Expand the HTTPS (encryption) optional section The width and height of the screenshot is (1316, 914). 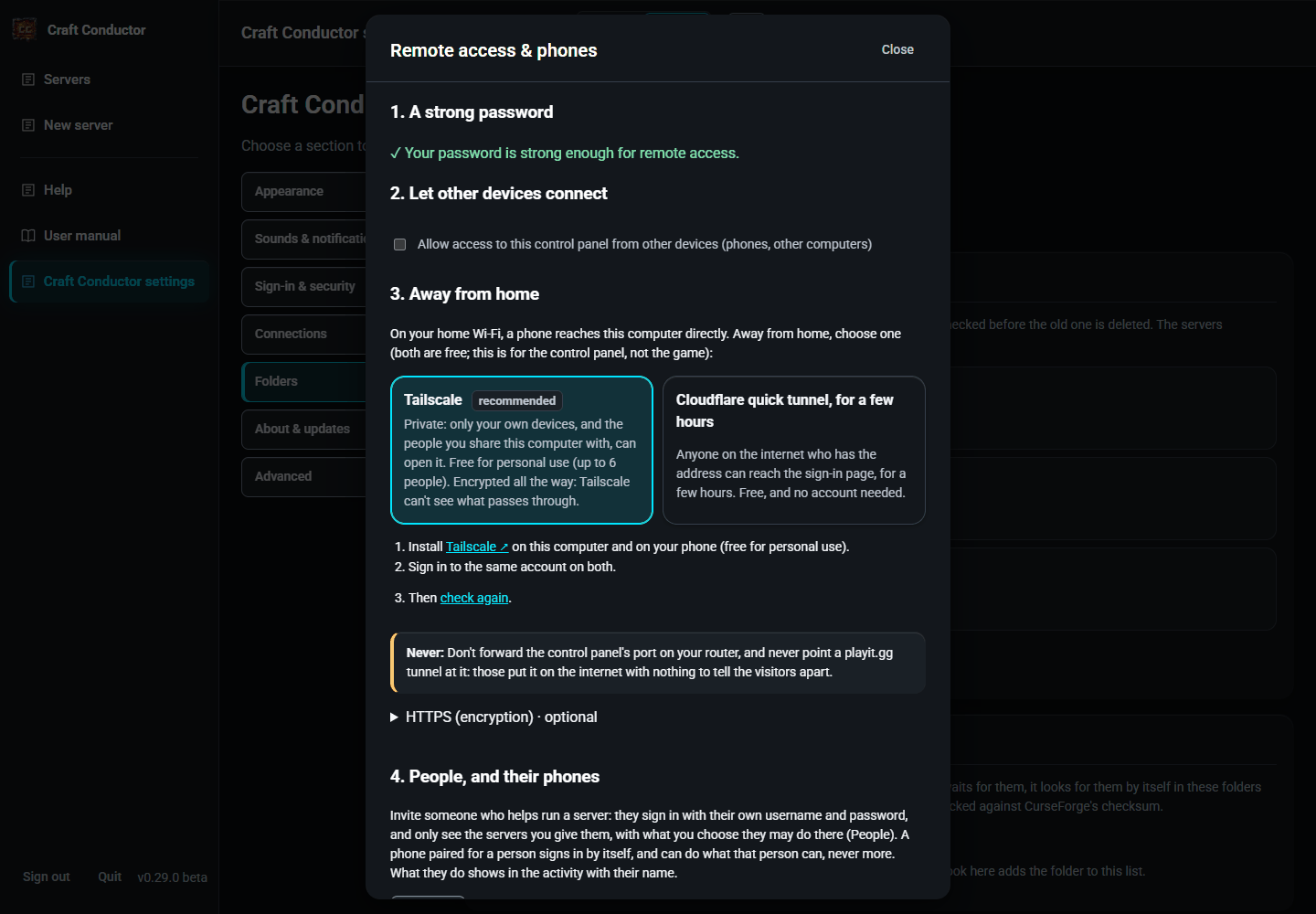tap(493, 717)
